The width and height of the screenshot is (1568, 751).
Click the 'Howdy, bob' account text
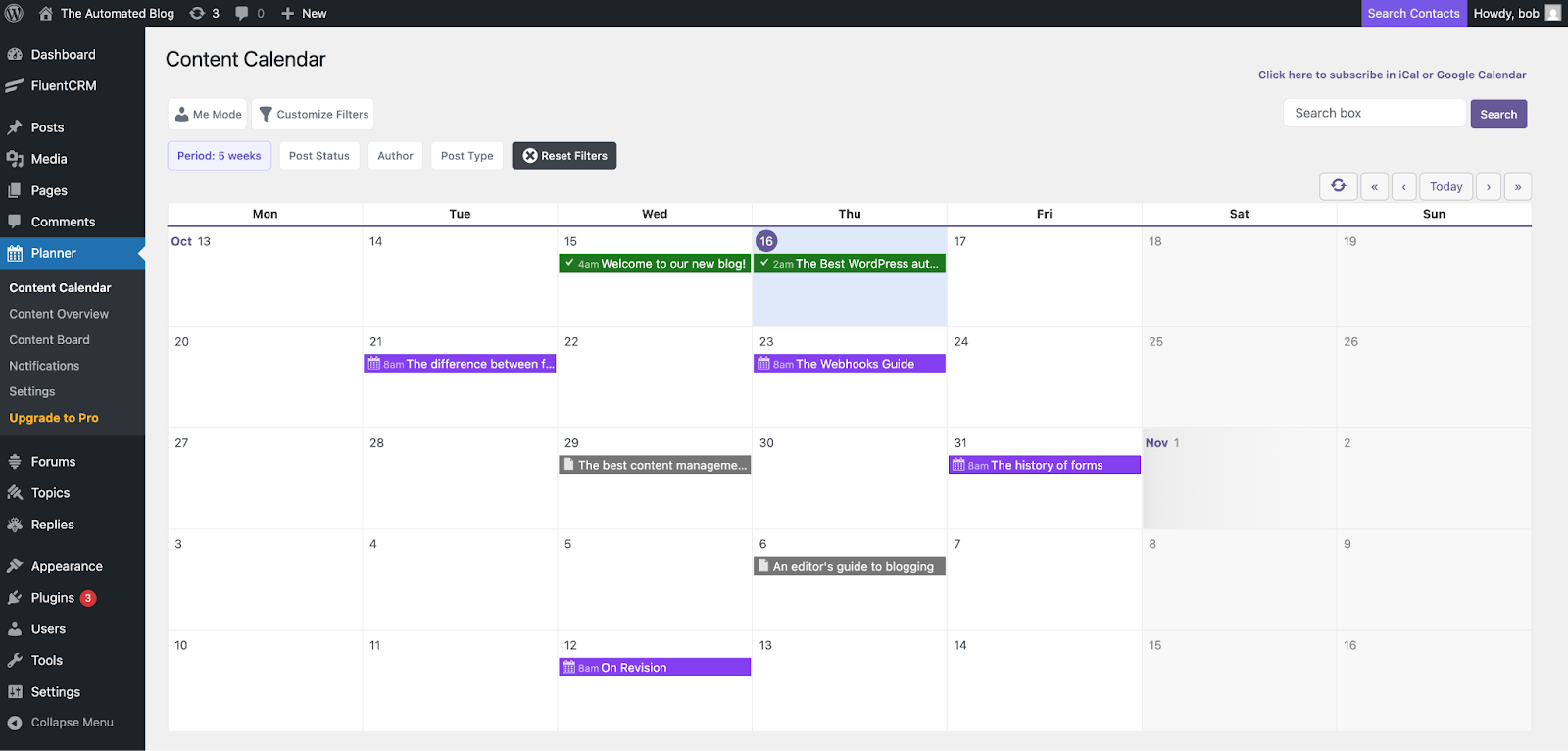click(1506, 13)
